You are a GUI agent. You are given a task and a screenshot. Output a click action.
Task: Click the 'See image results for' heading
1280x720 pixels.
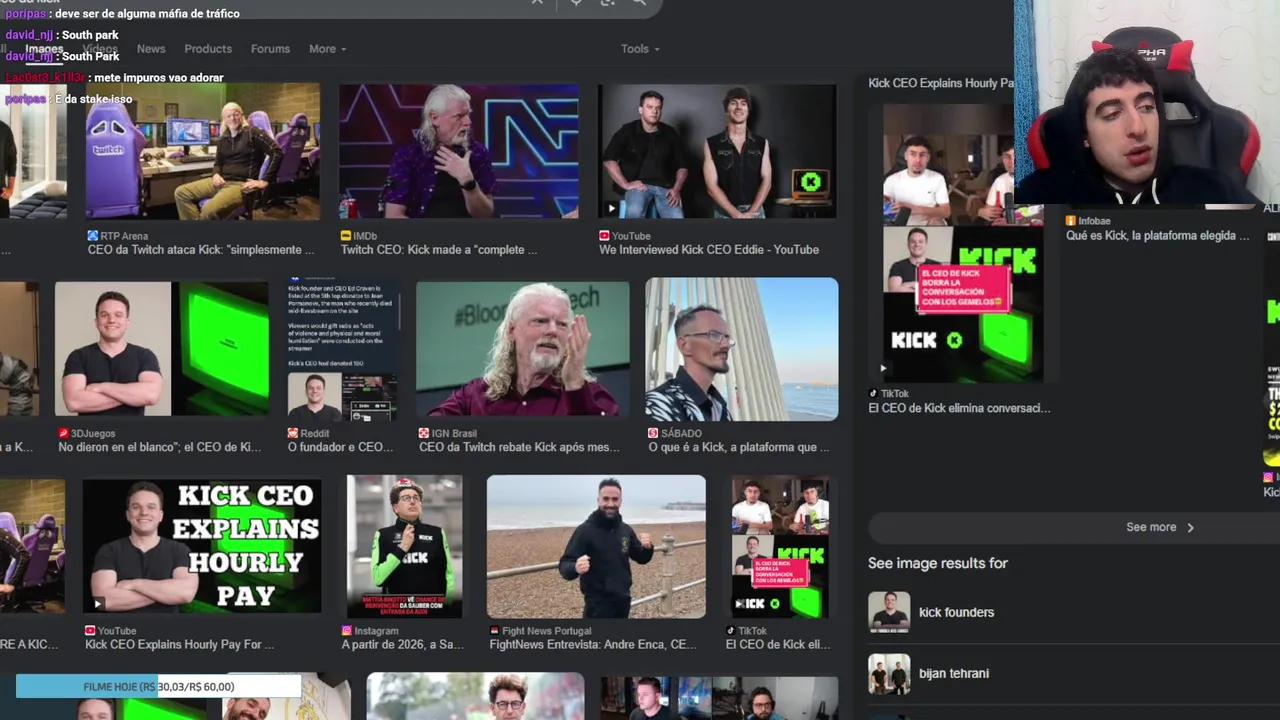coord(938,563)
